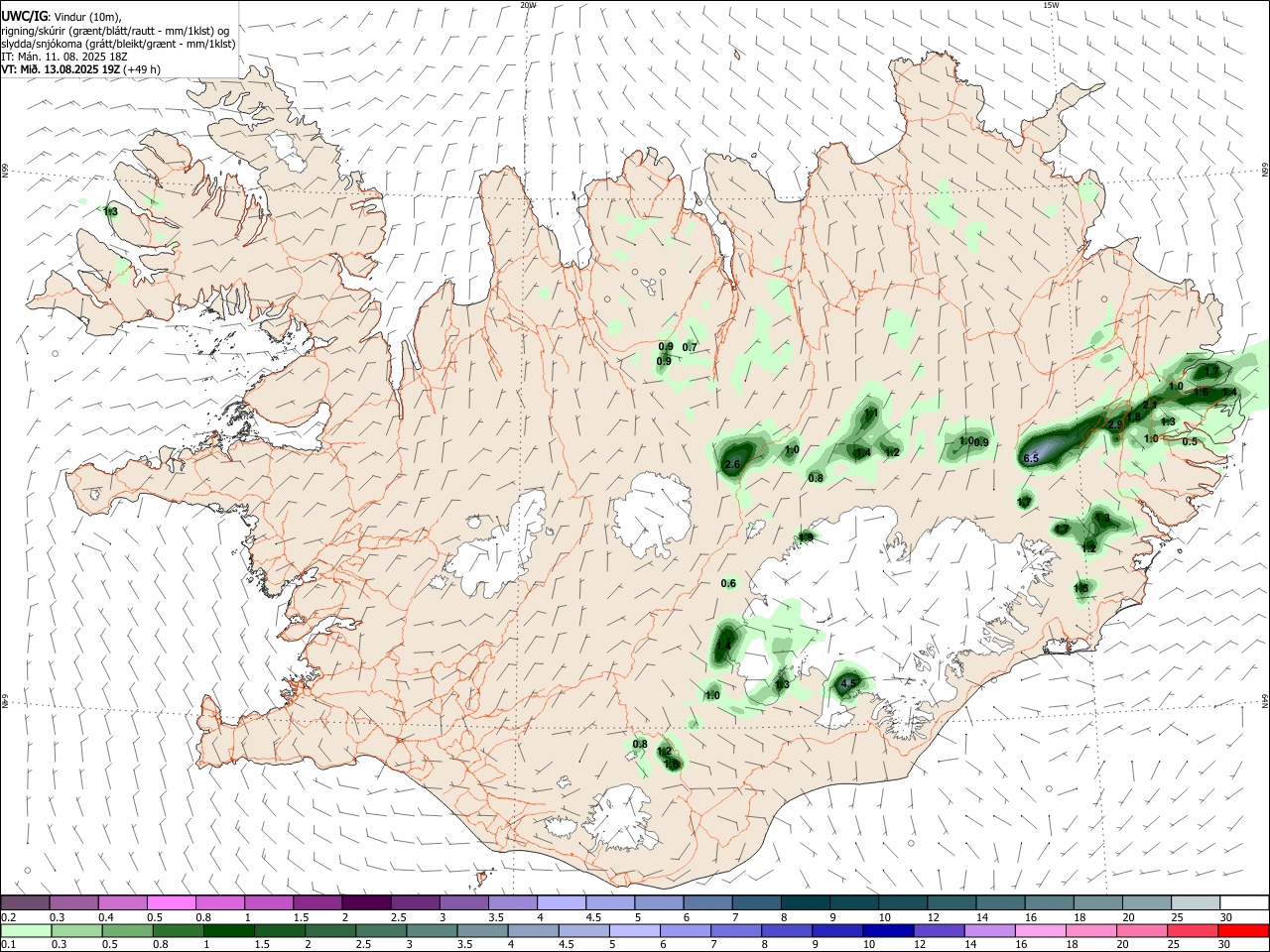The height and width of the screenshot is (952, 1270).
Task: Click the 2.9 precipitation value on the map
Action: pyautogui.click(x=1115, y=424)
